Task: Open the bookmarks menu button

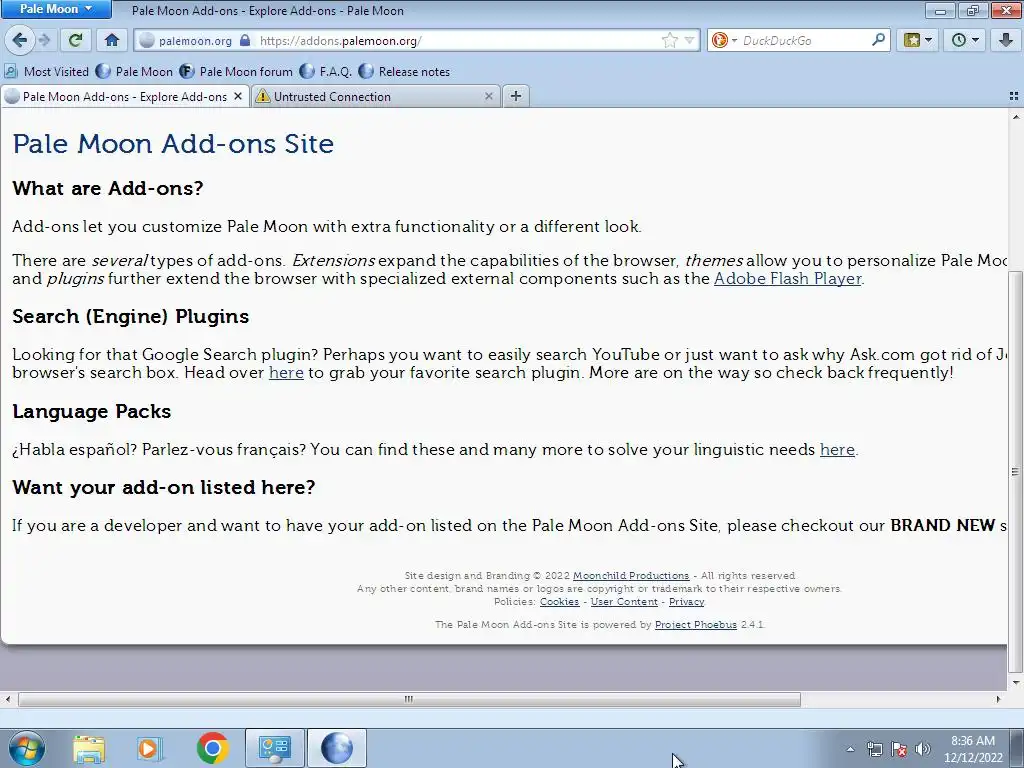Action: click(918, 40)
